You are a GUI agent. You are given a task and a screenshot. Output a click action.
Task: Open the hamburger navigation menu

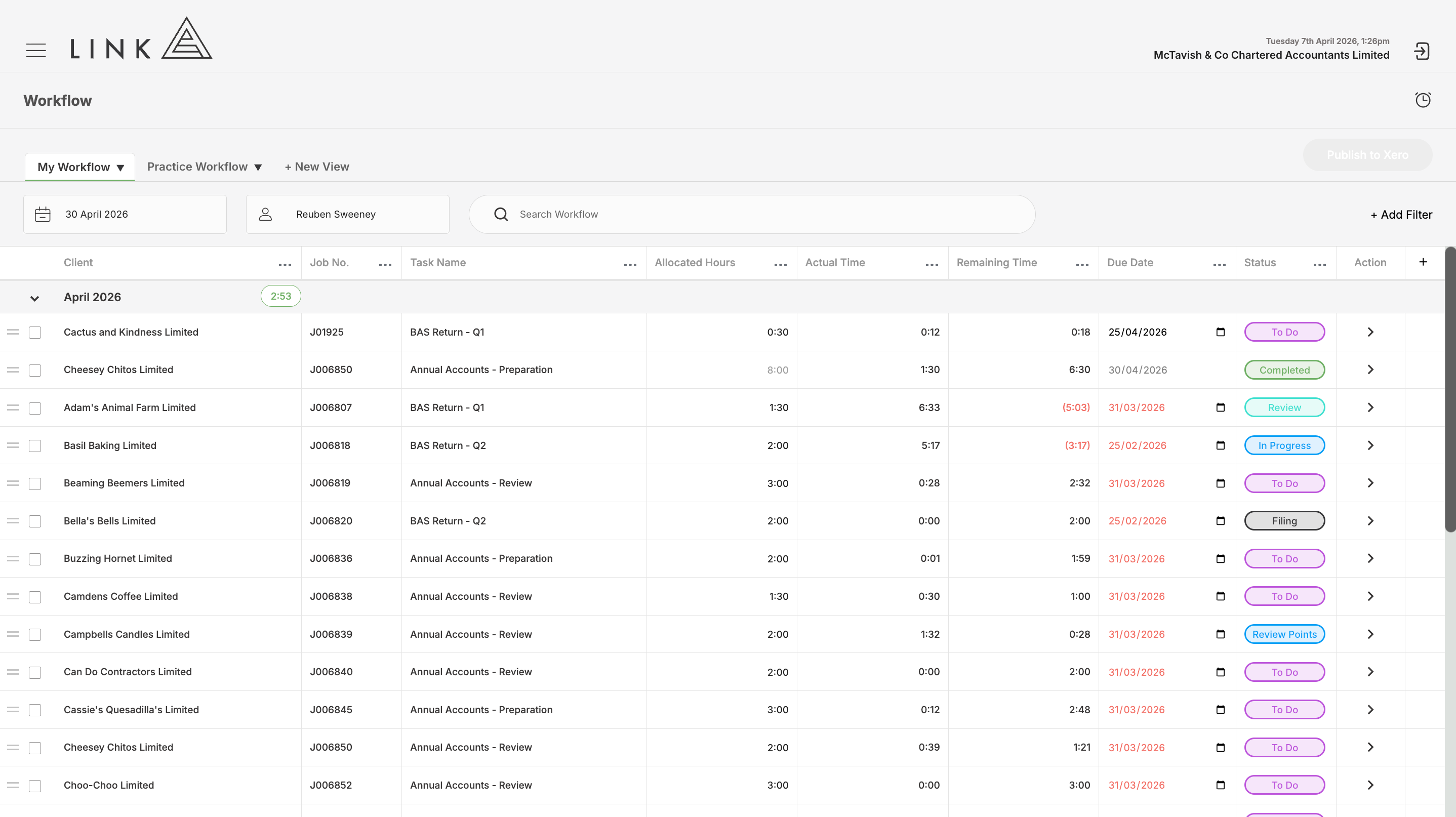[36, 50]
